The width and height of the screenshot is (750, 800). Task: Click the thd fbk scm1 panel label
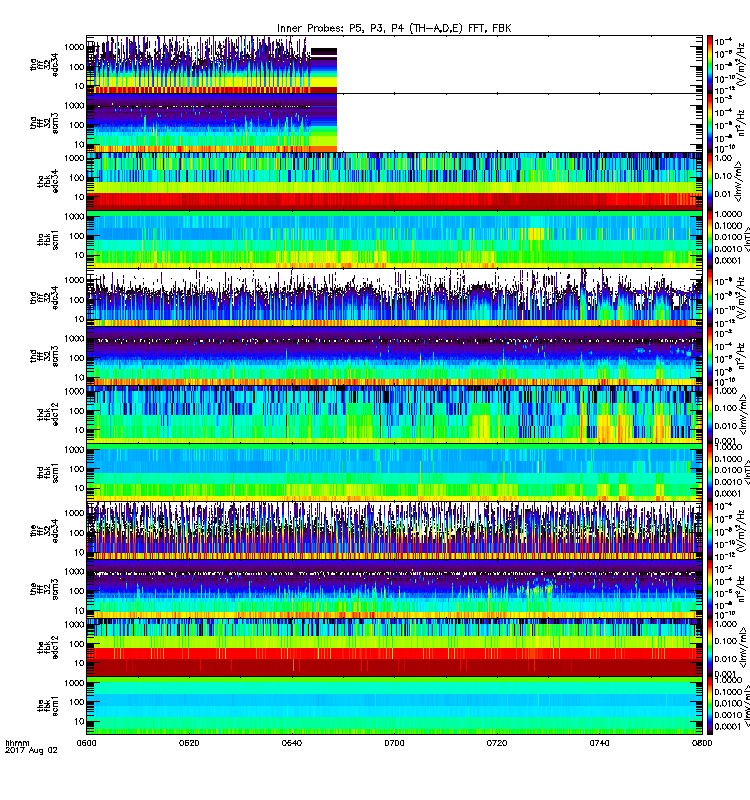[x=48, y=473]
